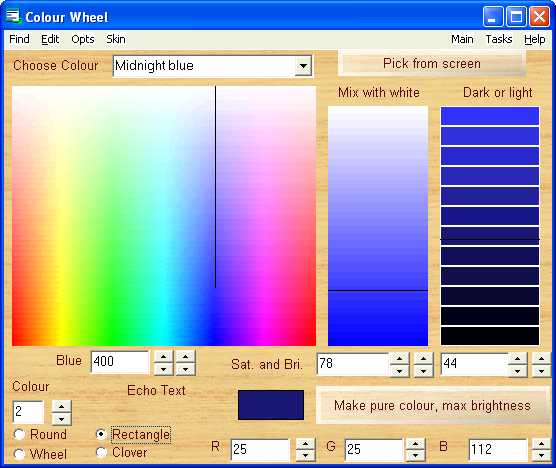556x468 pixels.
Task: Expand the Choose Colour dropdown list
Action: pyautogui.click(x=303, y=66)
